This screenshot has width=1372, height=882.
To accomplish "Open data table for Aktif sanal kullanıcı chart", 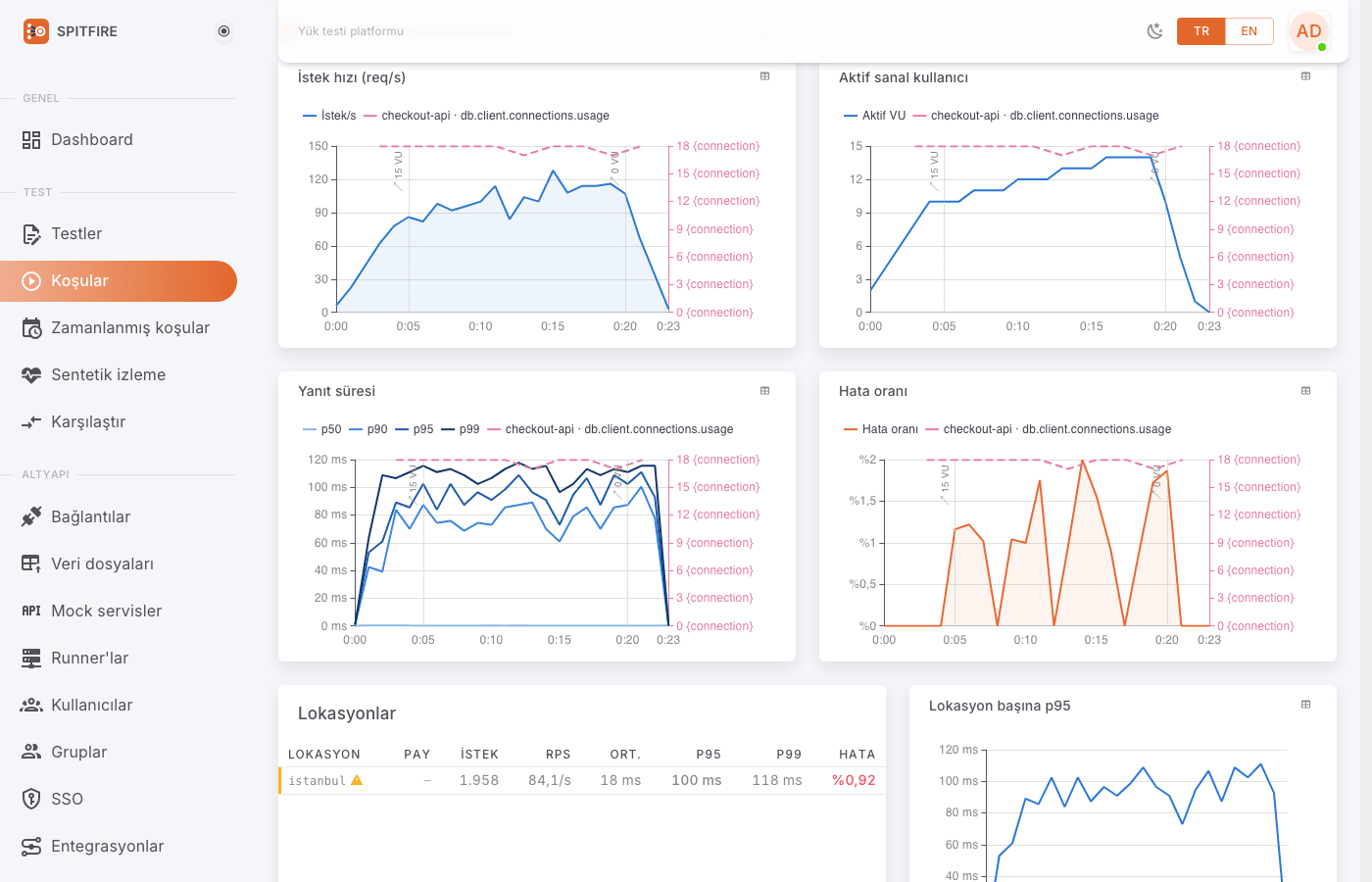I will click(1306, 76).
